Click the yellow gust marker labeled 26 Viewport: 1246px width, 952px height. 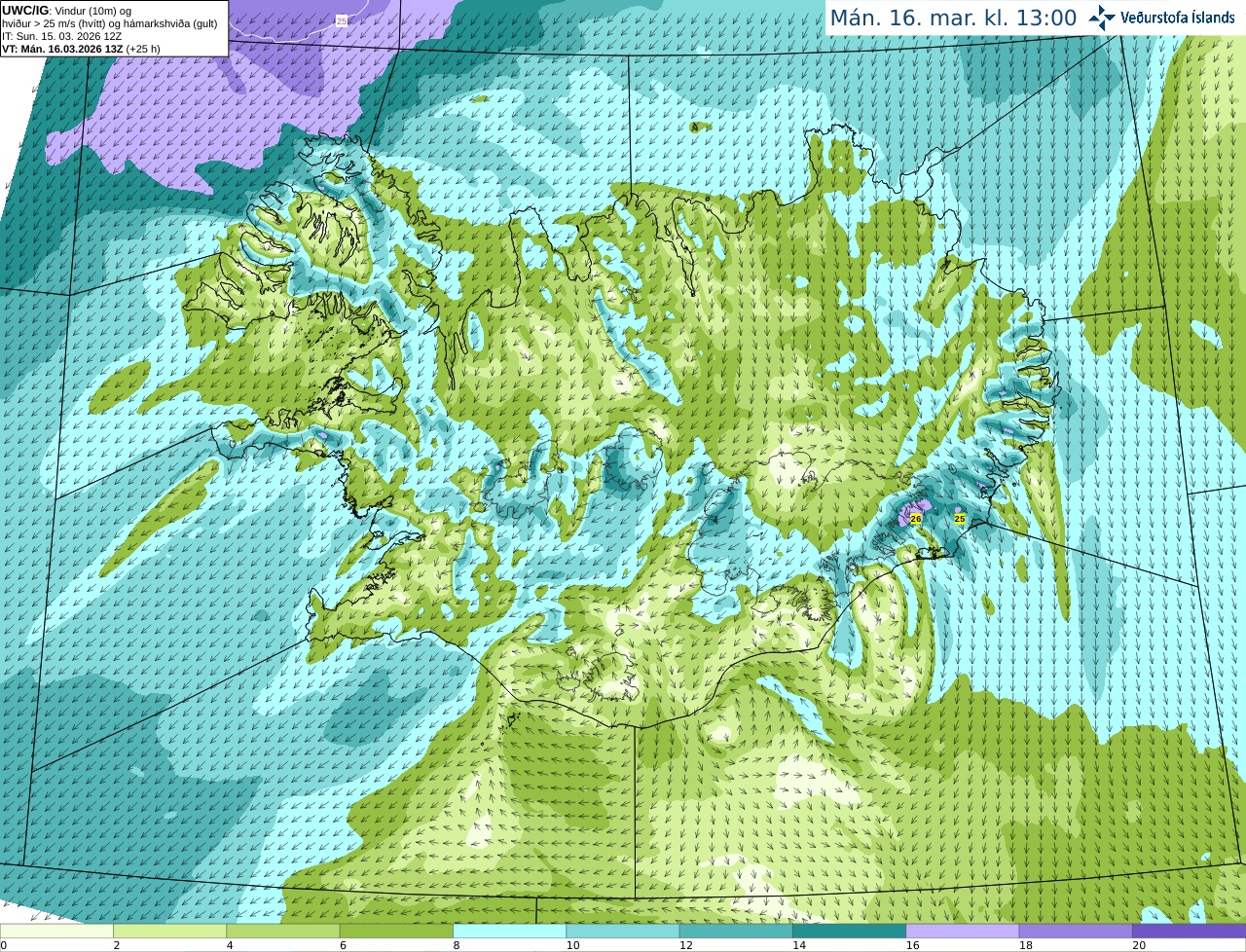[916, 519]
